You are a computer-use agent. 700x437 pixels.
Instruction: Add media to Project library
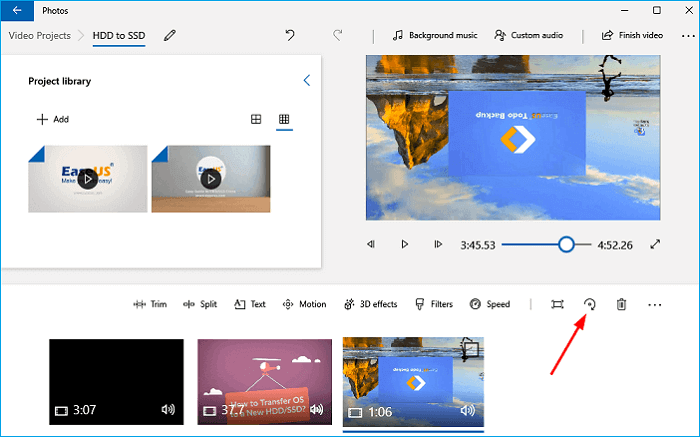coord(52,119)
